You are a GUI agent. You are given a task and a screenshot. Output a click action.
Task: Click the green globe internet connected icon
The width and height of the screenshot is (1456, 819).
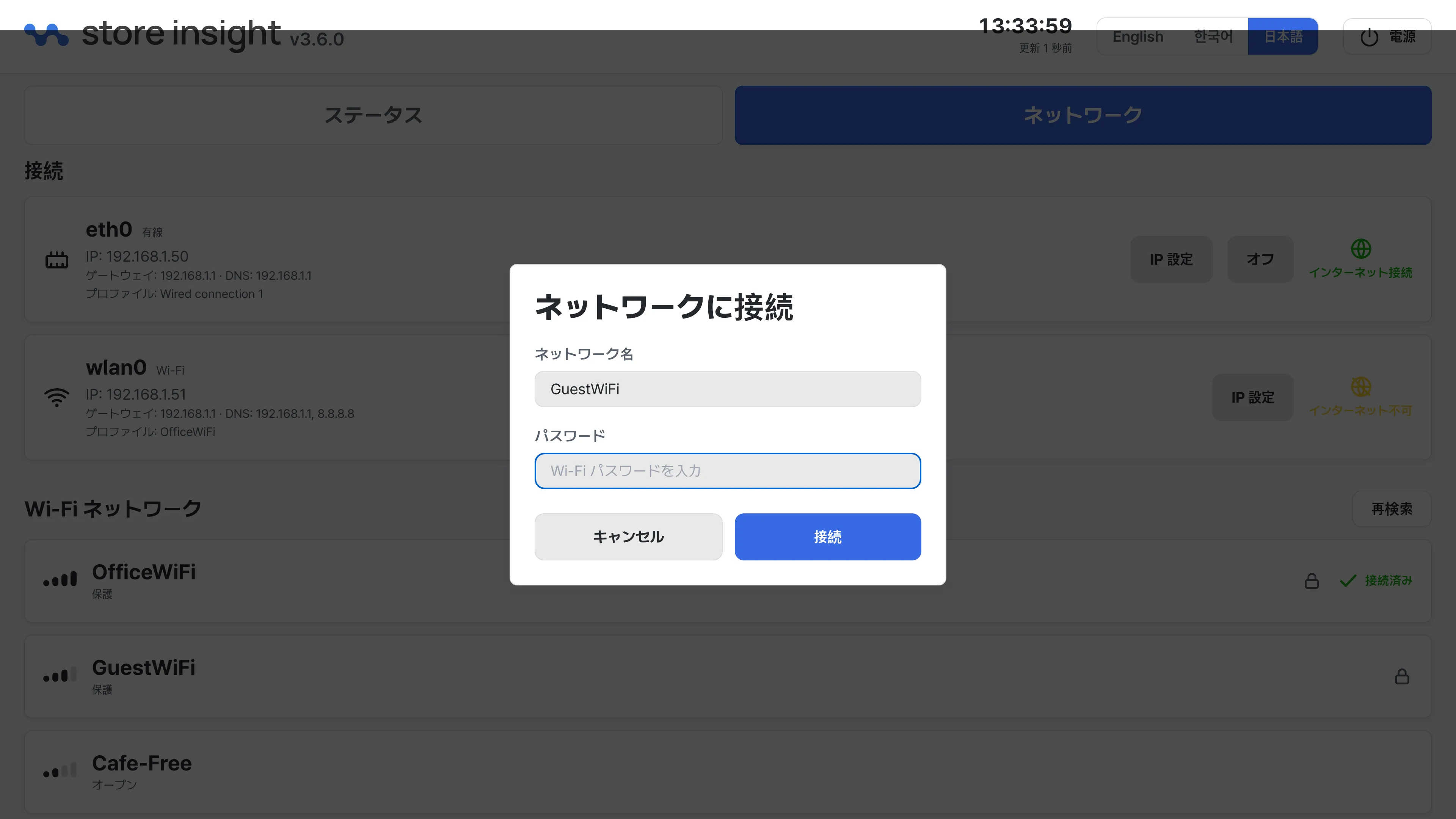[1360, 249]
